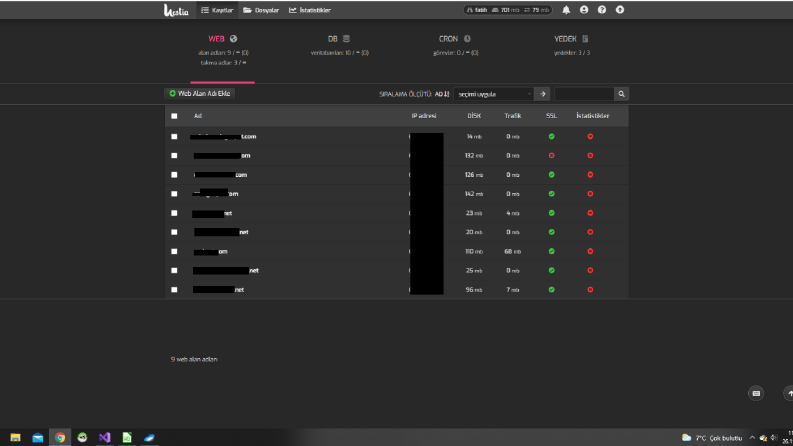The image size is (793, 446).
Task: Check the box for the 142 mb domain row
Action: [x=174, y=194]
